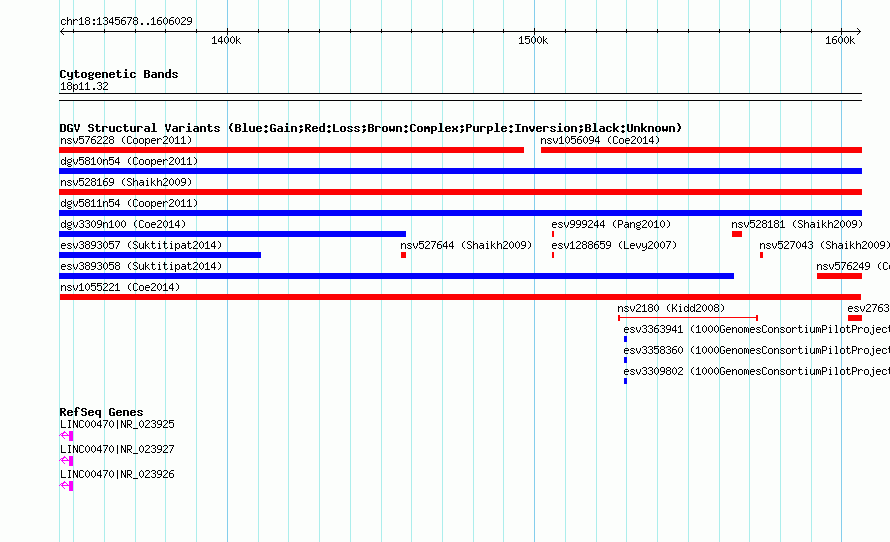Click the nsv528181 (Shaikh2009) label
The image size is (890, 542).
click(x=797, y=224)
